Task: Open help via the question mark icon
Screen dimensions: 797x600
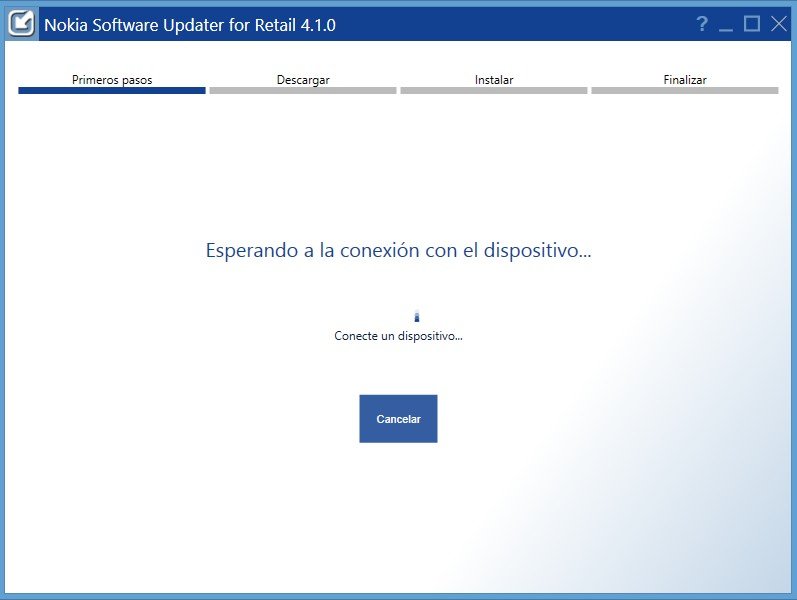Action: [x=702, y=23]
